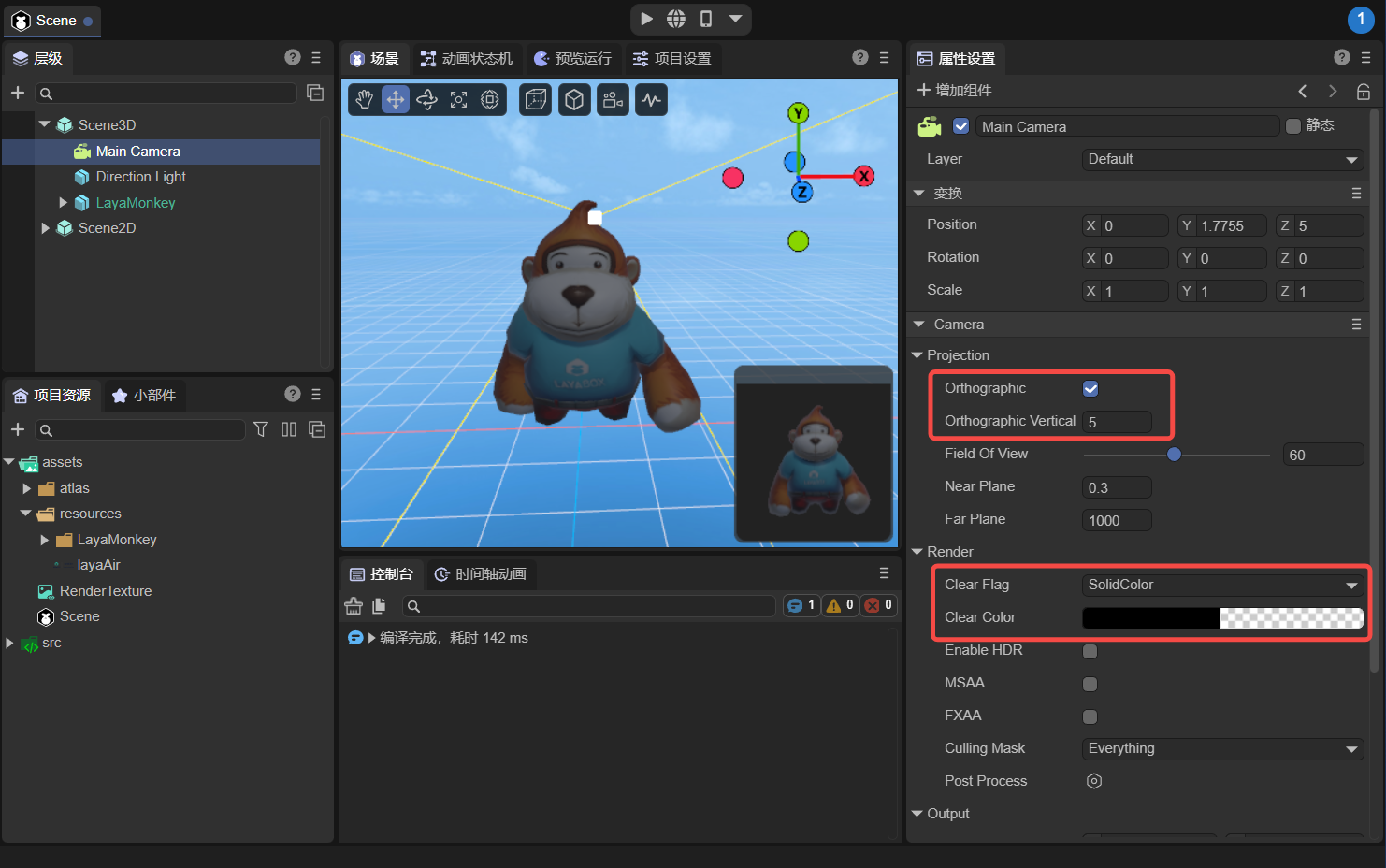1386x868 pixels.
Task: Select the rotate tool in scene toolbar
Action: tap(427, 99)
